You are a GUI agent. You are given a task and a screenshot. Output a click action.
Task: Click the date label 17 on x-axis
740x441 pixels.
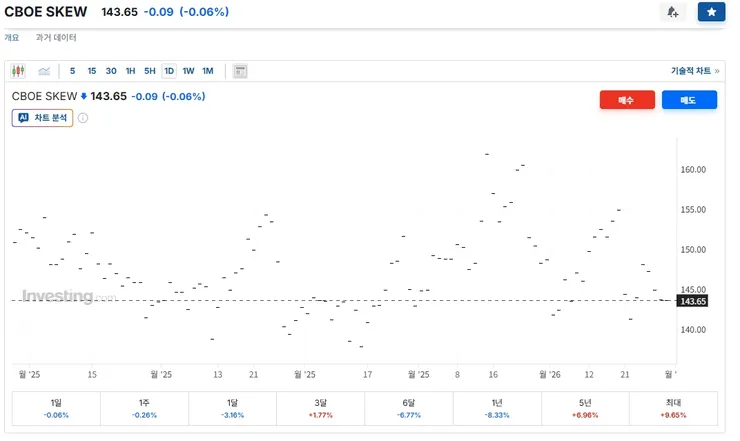click(x=368, y=374)
